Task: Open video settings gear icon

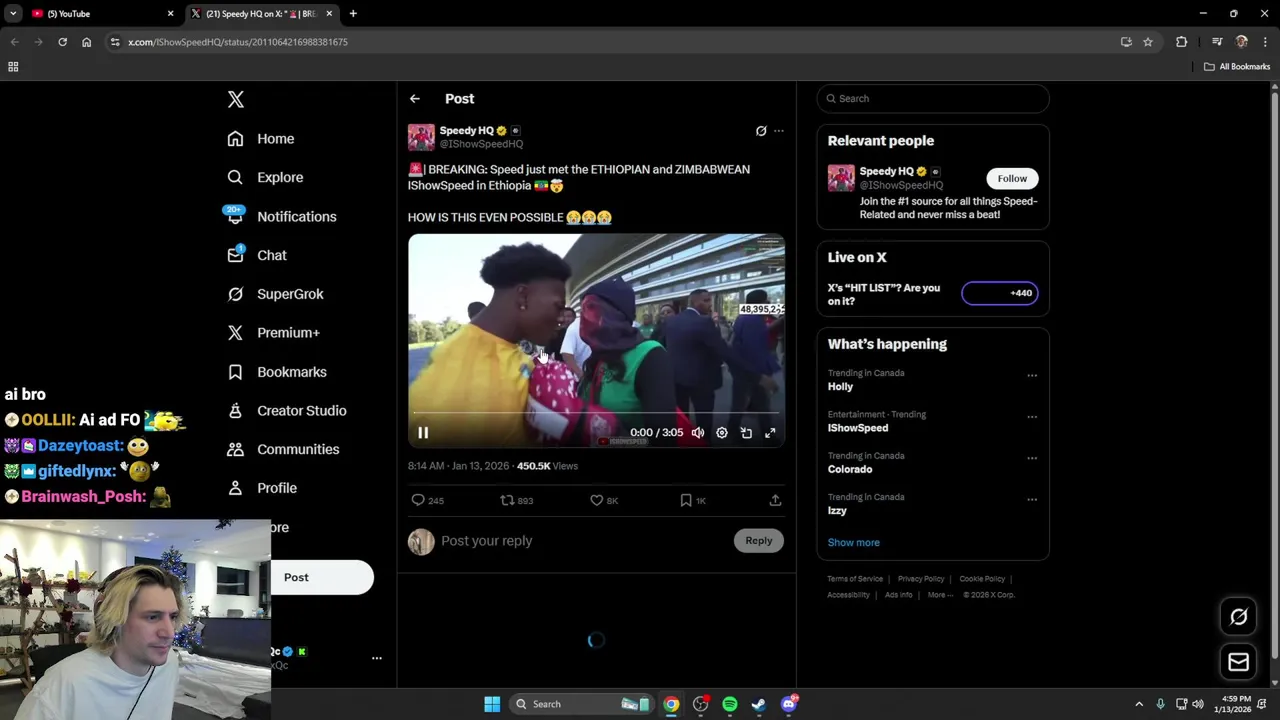Action: (722, 433)
